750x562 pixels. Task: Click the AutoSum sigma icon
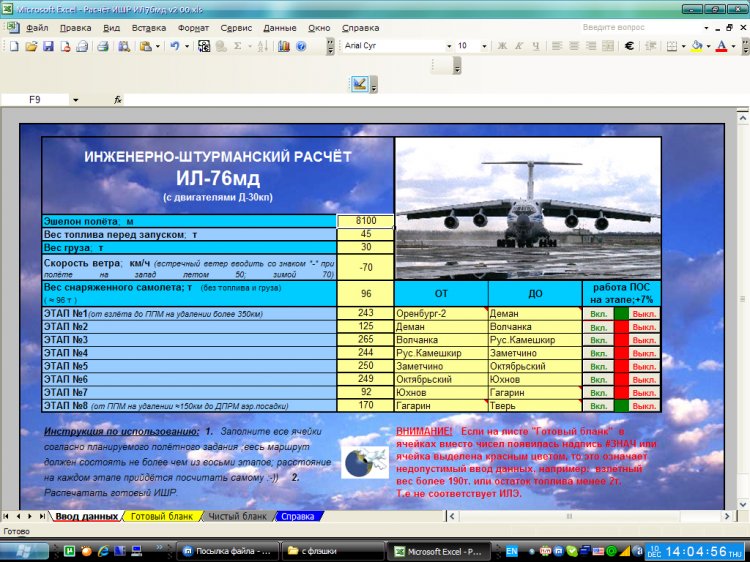237,46
